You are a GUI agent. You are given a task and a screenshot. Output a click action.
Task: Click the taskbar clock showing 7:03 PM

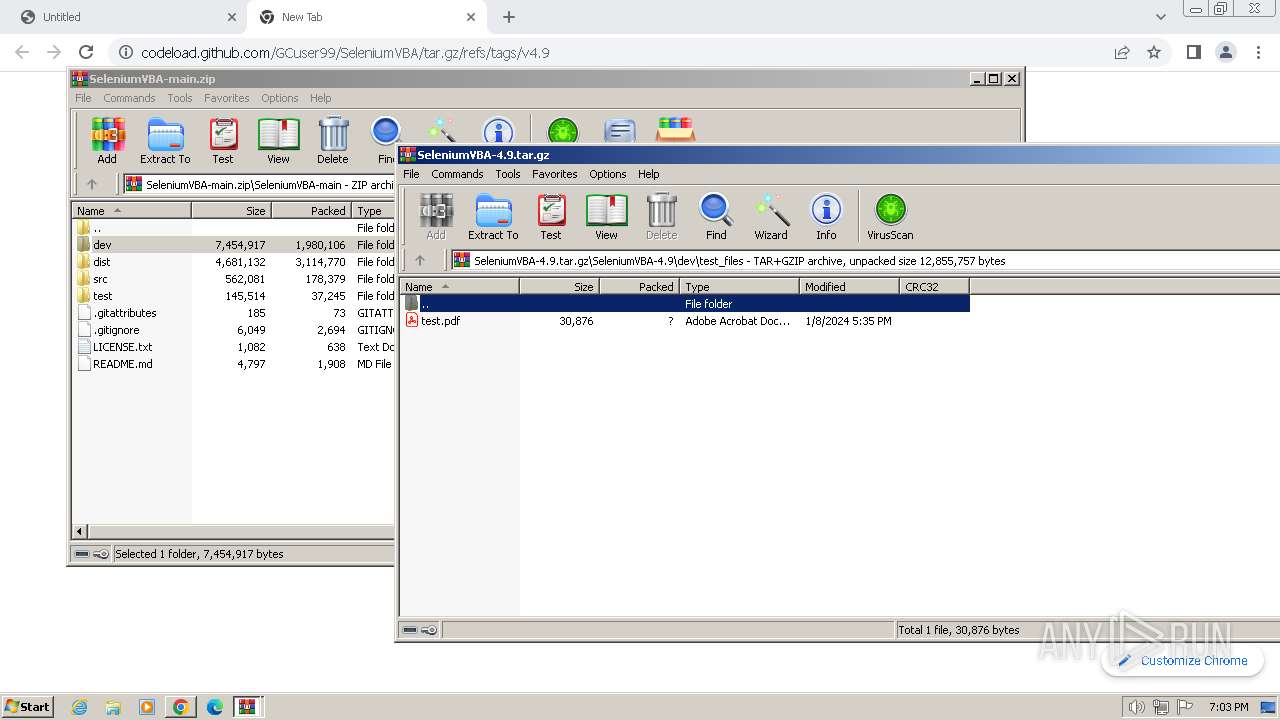(x=1228, y=707)
